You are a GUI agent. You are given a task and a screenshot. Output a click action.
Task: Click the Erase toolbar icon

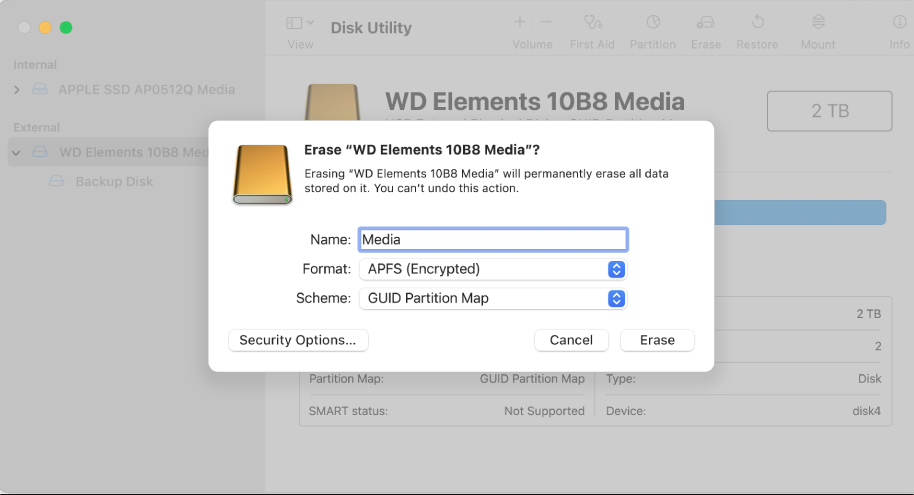click(x=705, y=22)
